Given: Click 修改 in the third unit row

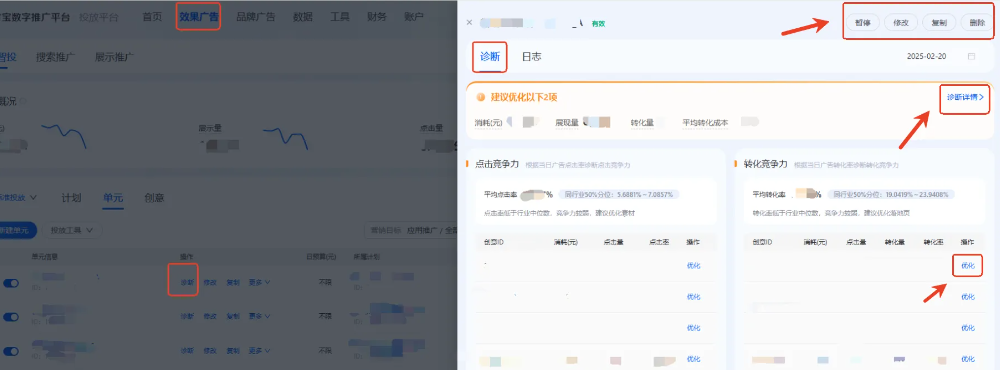Looking at the screenshot, I should pyautogui.click(x=210, y=350).
